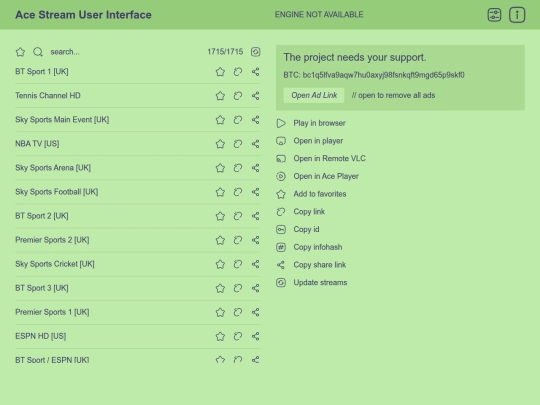Screen dimensions: 540x405
Task: Refresh list icon next to 1715/1715
Action: coord(256,52)
